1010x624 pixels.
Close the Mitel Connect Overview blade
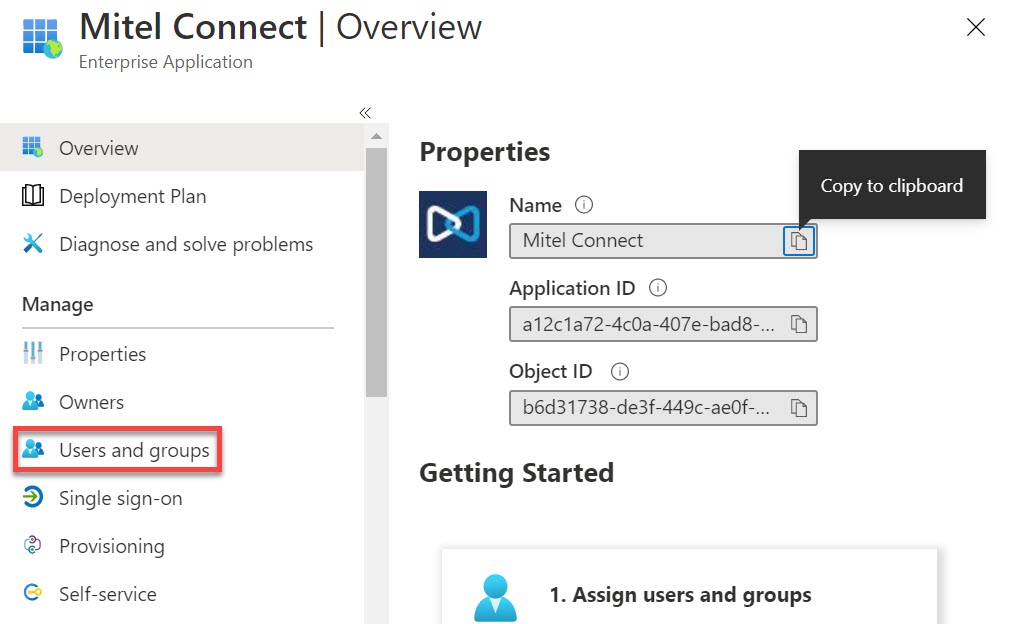coord(975,27)
